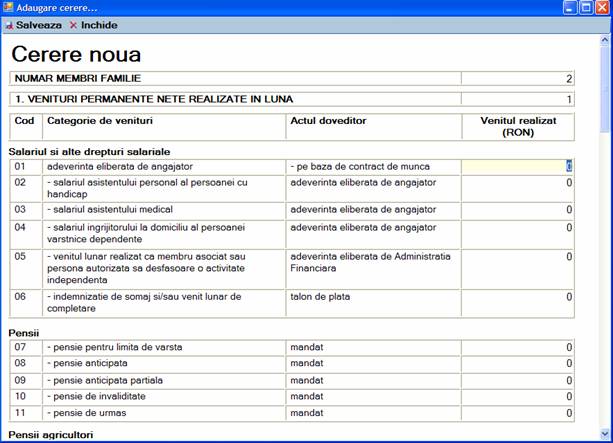
Task: Click the income field for pensie de urmas
Action: [x=518, y=413]
